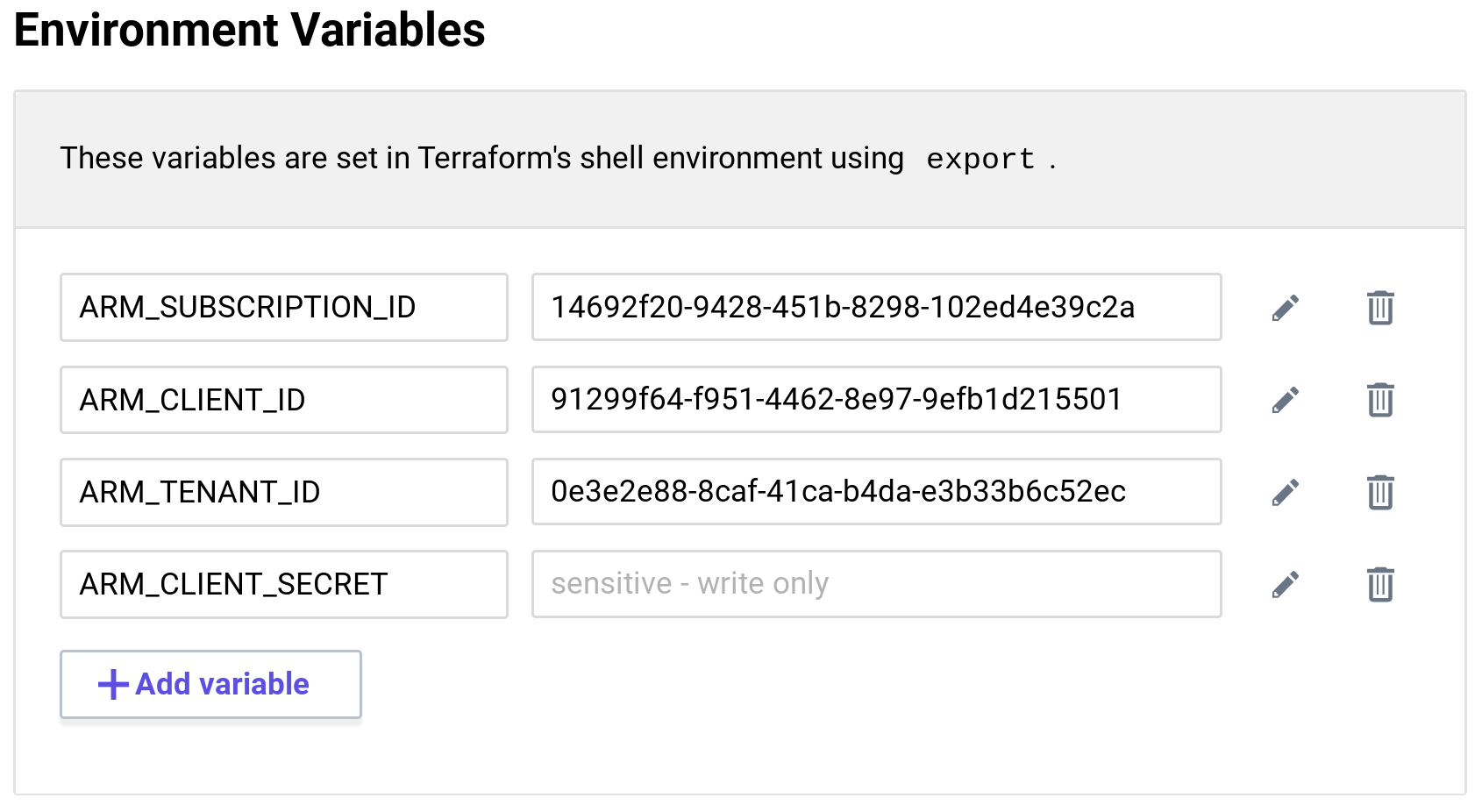Delete the ARM_CLIENT_ID variable via trash icon

point(1379,400)
